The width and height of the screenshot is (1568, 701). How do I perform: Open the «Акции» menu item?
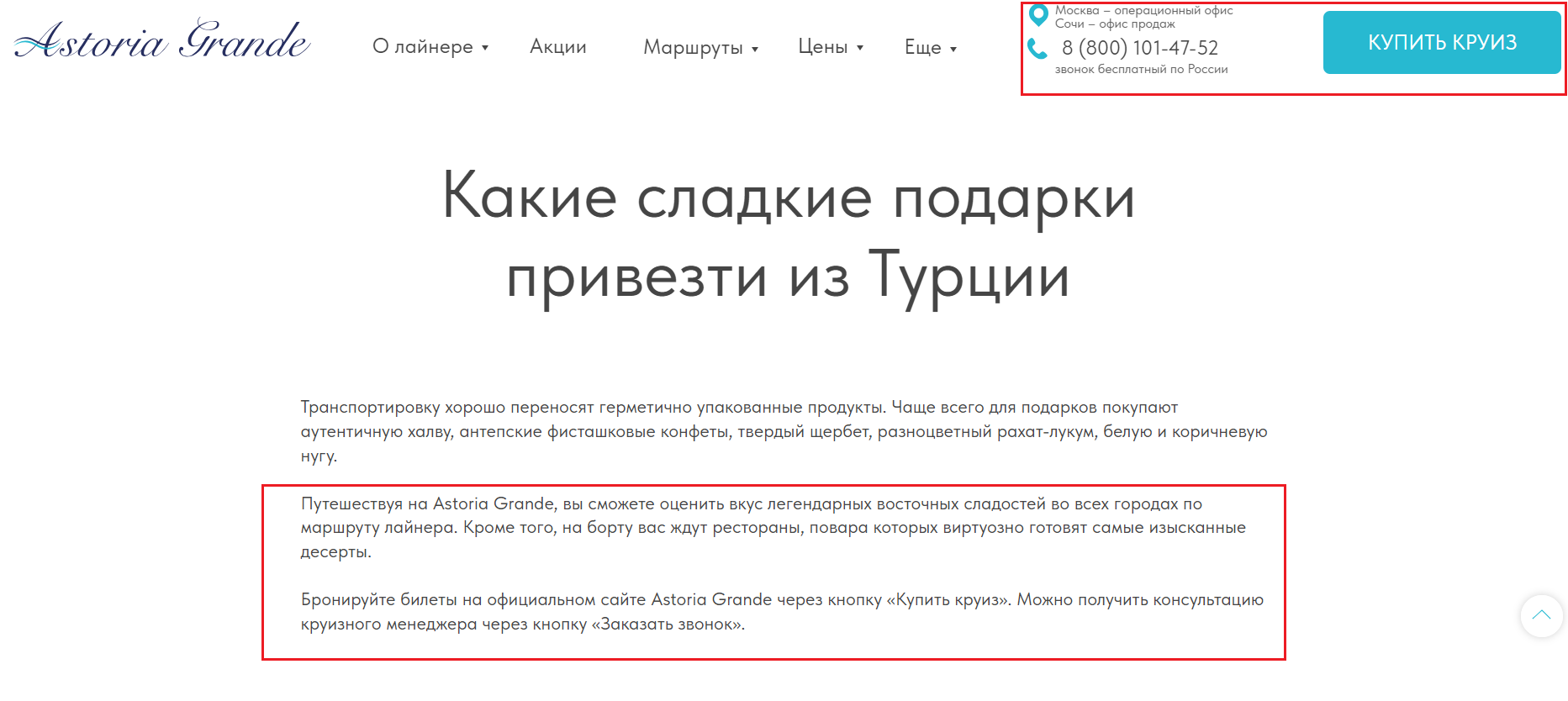[x=558, y=47]
